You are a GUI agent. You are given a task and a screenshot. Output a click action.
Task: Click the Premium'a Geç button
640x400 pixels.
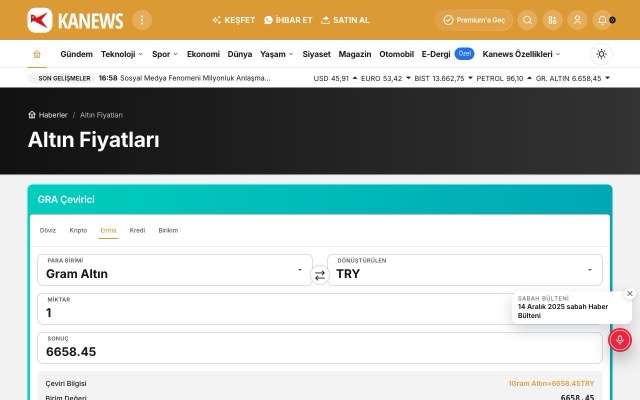pyautogui.click(x=474, y=20)
